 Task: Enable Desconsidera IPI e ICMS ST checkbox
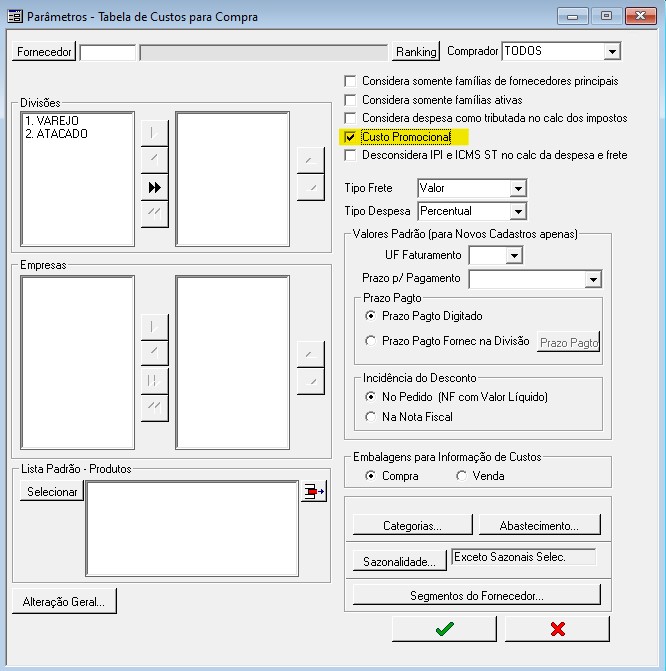[x=350, y=155]
